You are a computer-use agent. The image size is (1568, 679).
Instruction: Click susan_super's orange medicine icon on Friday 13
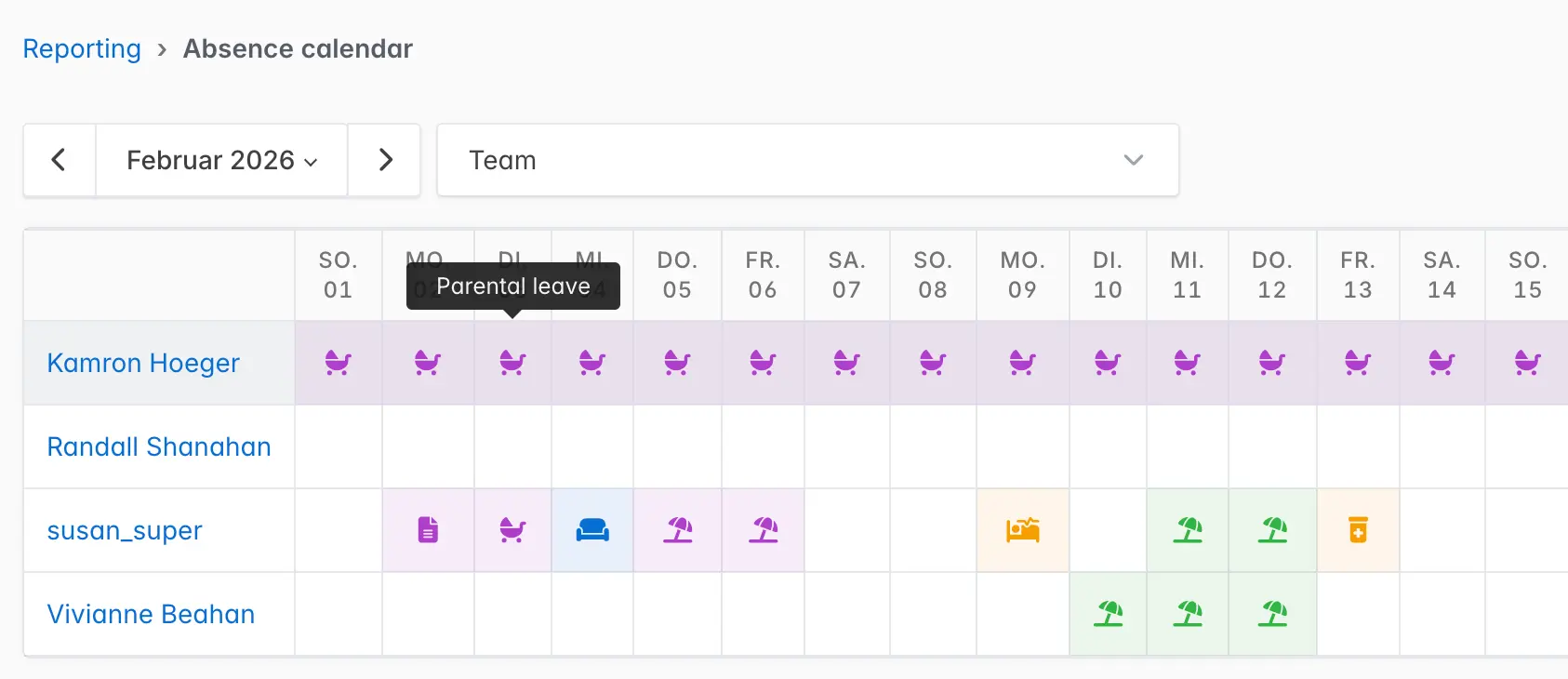click(x=1358, y=530)
